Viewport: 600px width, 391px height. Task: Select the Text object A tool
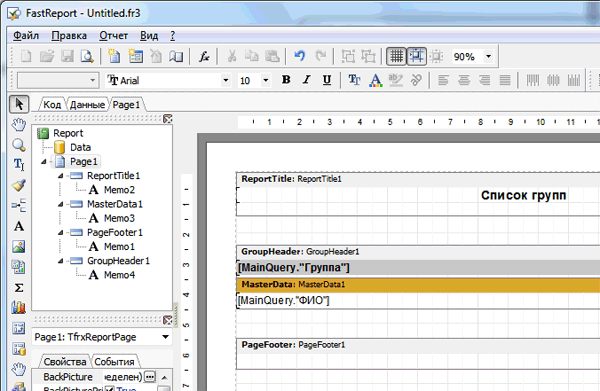(18, 226)
